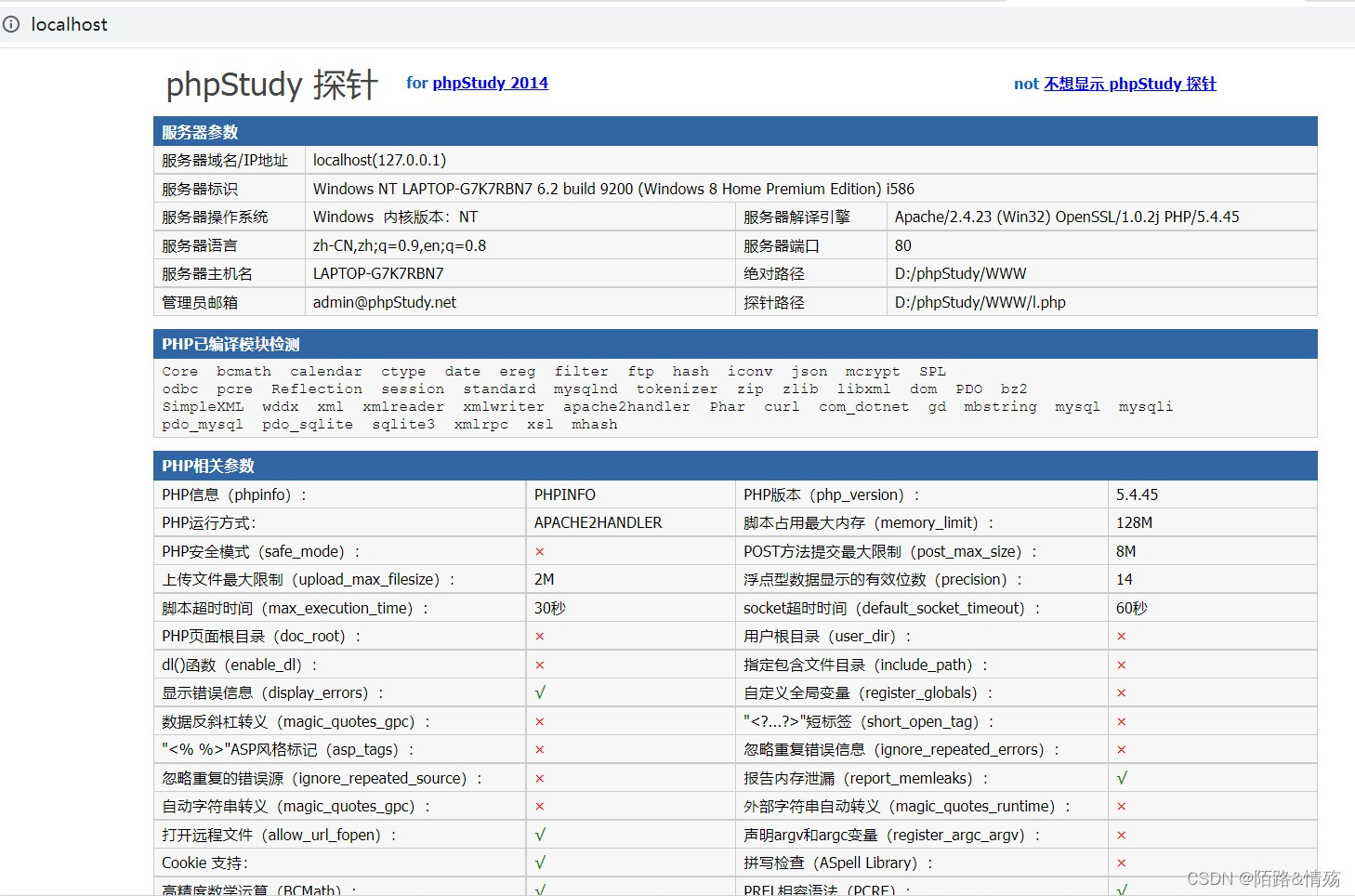Viewport: 1355px width, 896px height.
Task: Click the mcrypt module name
Action: (x=872, y=371)
